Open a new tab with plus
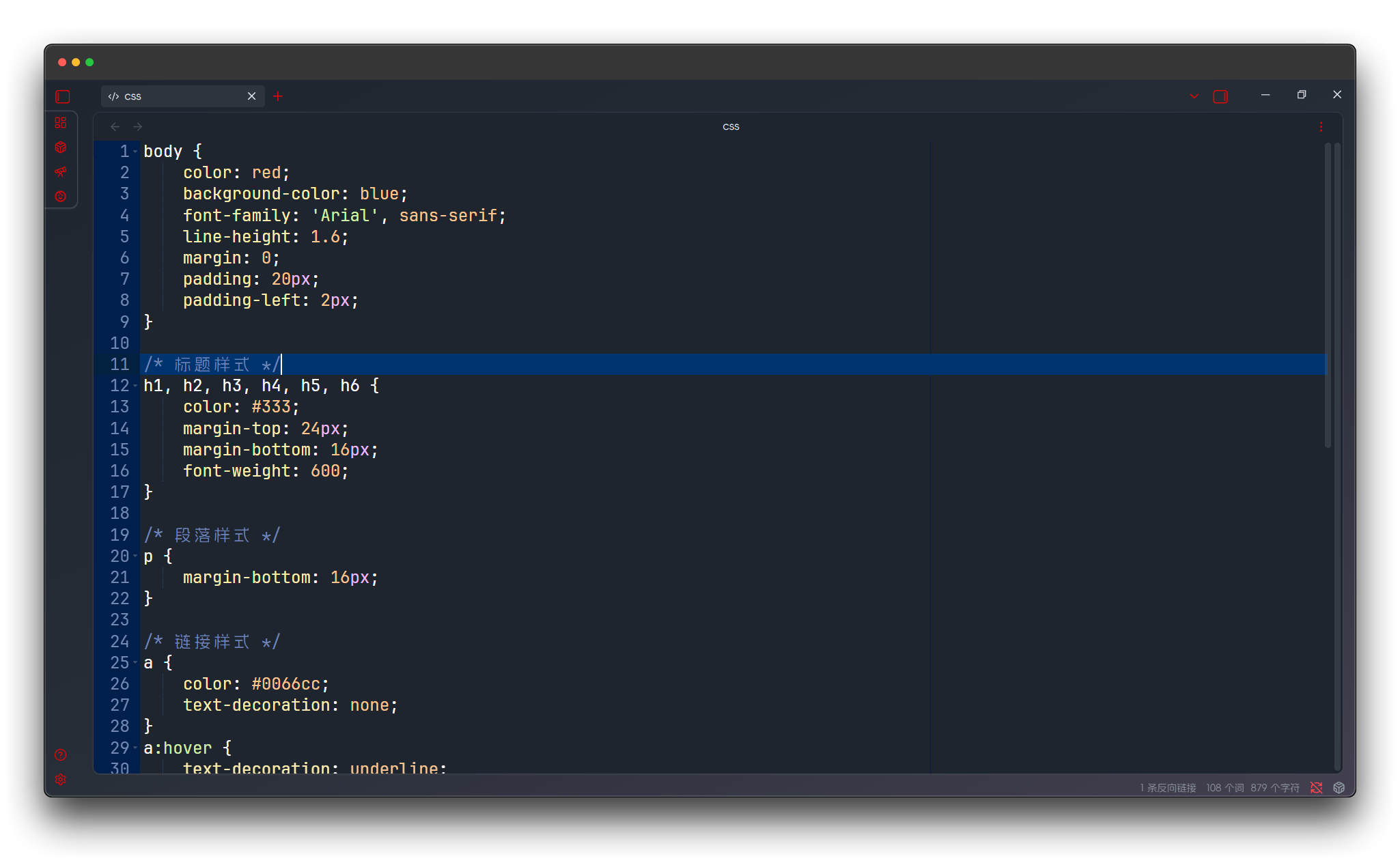This screenshot has height=863, width=1400. [278, 96]
